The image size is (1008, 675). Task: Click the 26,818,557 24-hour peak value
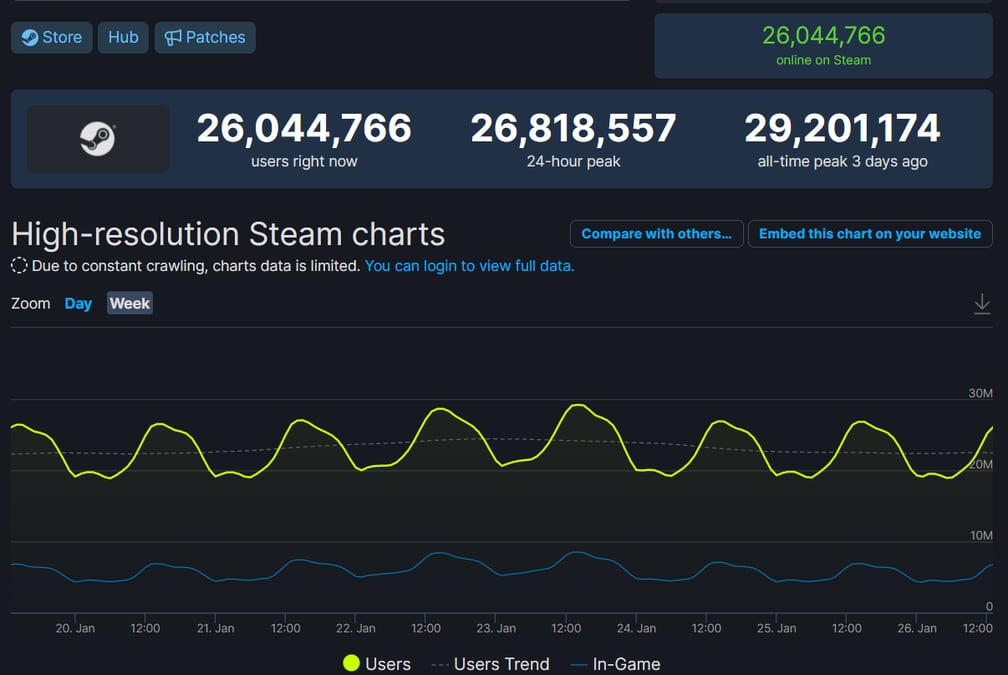pyautogui.click(x=573, y=128)
